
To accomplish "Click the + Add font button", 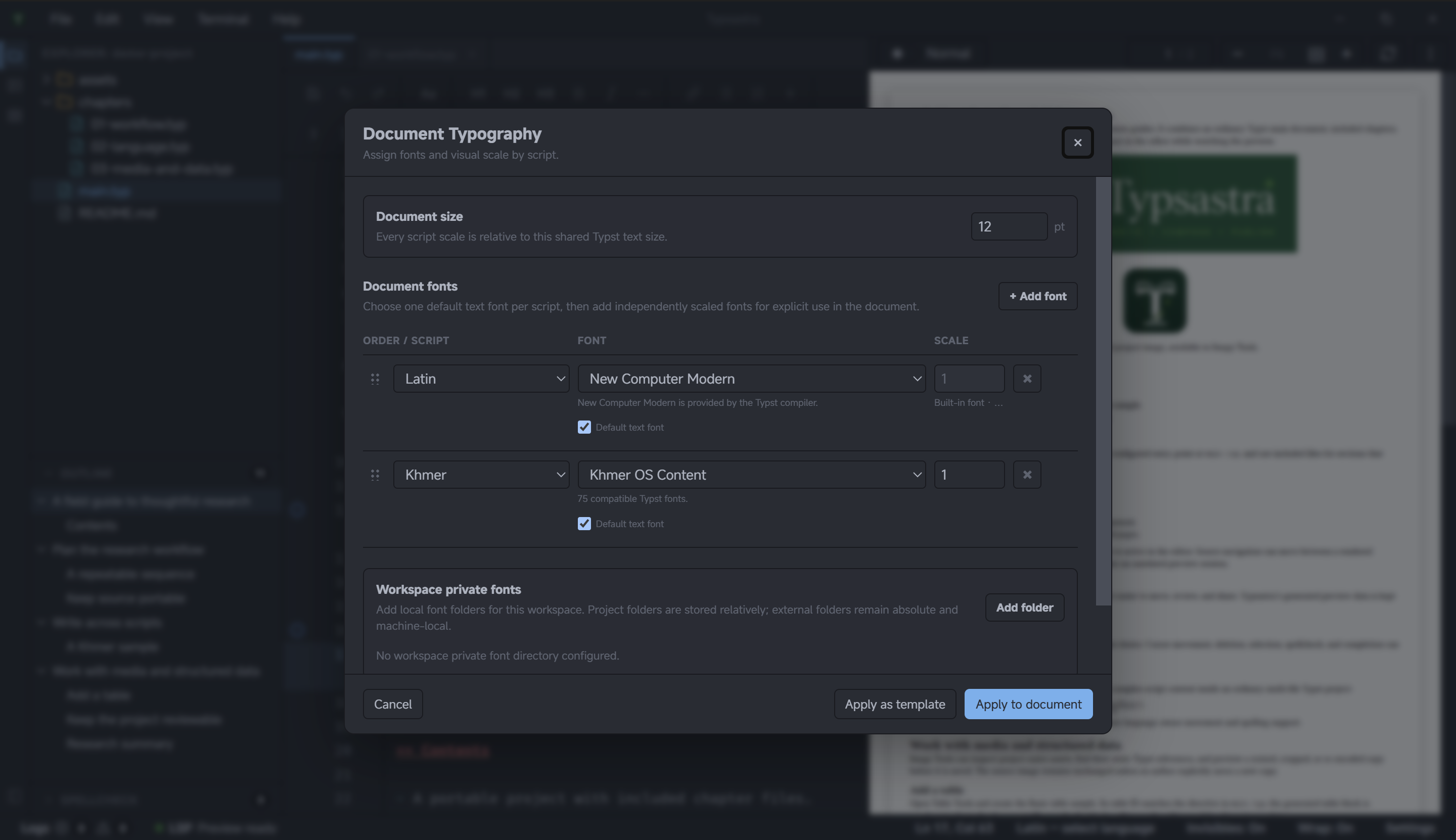I will [1037, 296].
